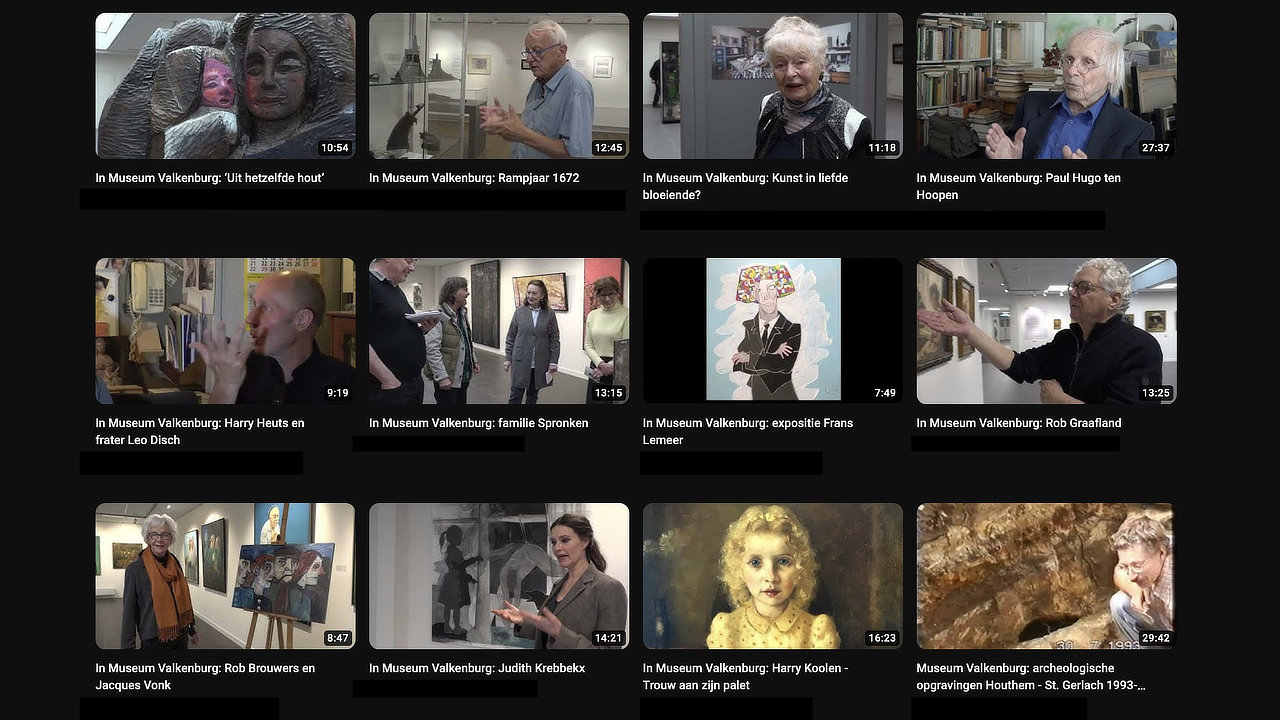The image size is (1280, 720).
Task: Open the Harry Koolen video thumbnail
Action: pos(772,576)
